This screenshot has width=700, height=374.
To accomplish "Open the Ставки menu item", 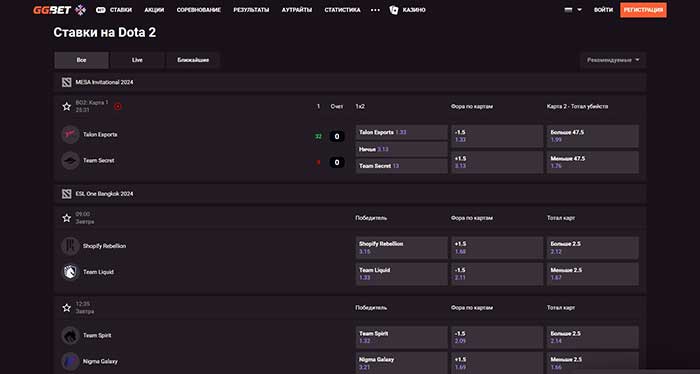I will pyautogui.click(x=121, y=10).
